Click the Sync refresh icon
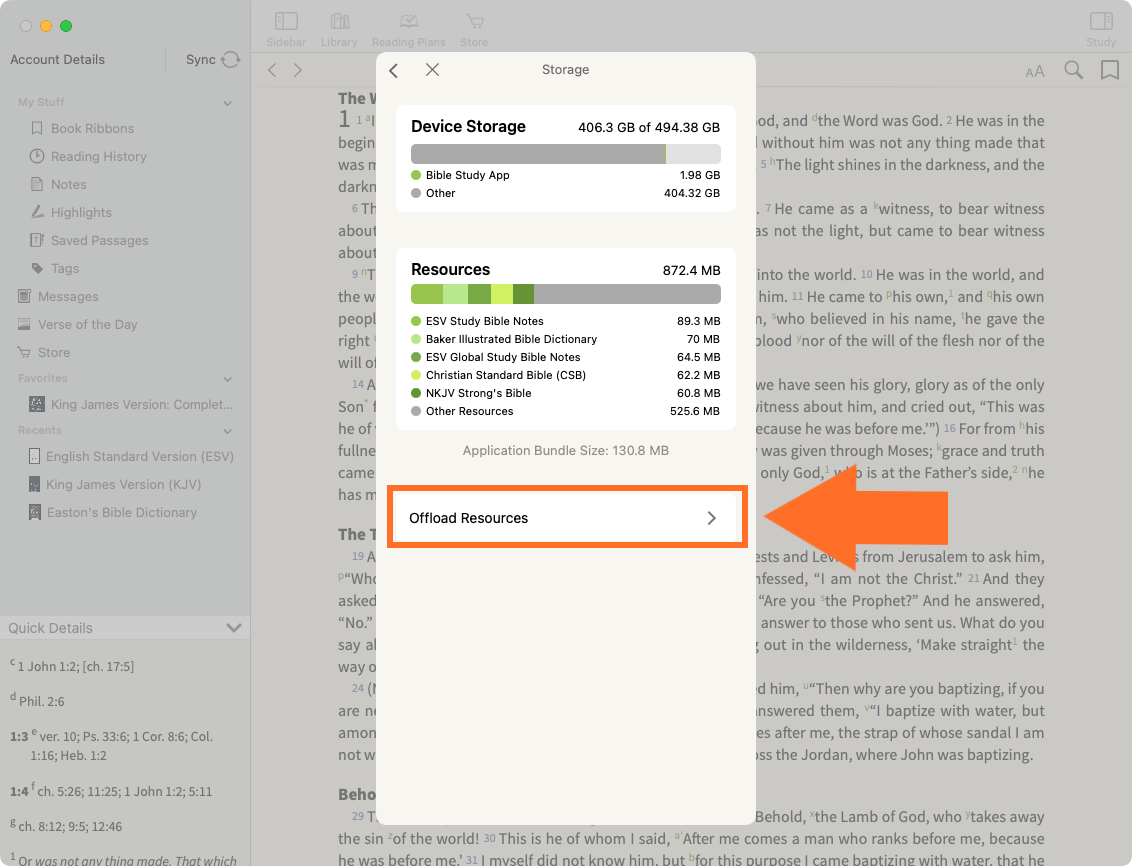The width and height of the screenshot is (1132, 866). click(231, 60)
